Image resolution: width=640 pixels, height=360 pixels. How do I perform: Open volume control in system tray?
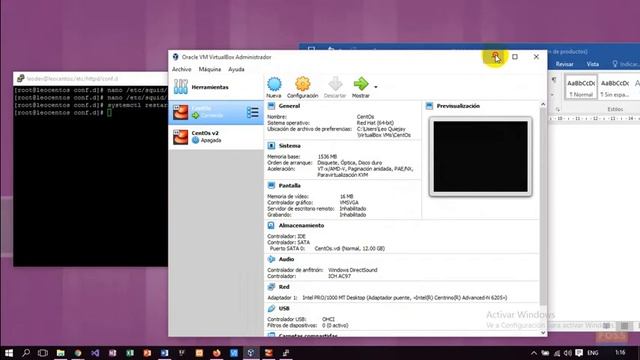(568, 353)
